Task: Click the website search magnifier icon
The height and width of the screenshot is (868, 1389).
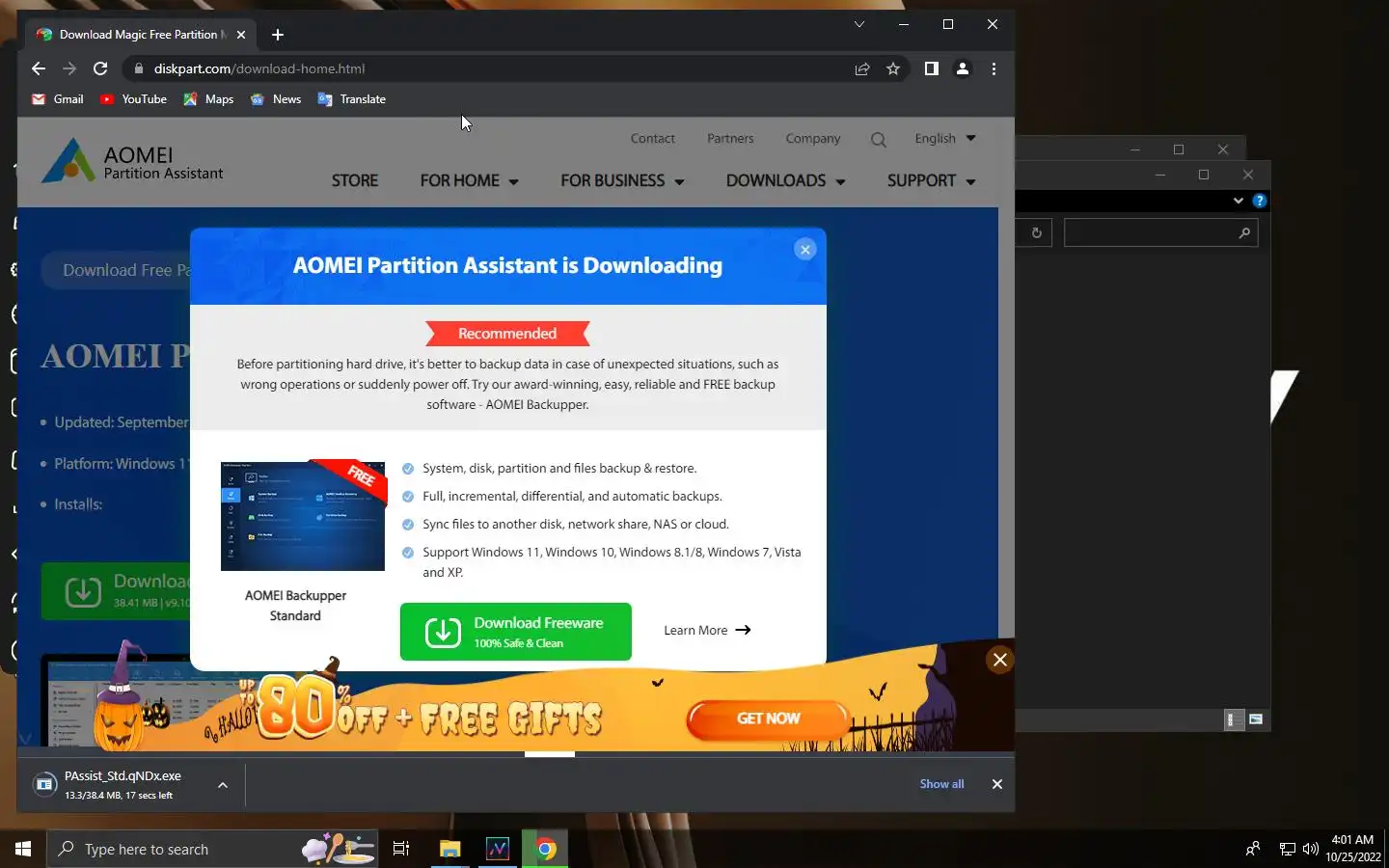Action: [x=878, y=140]
